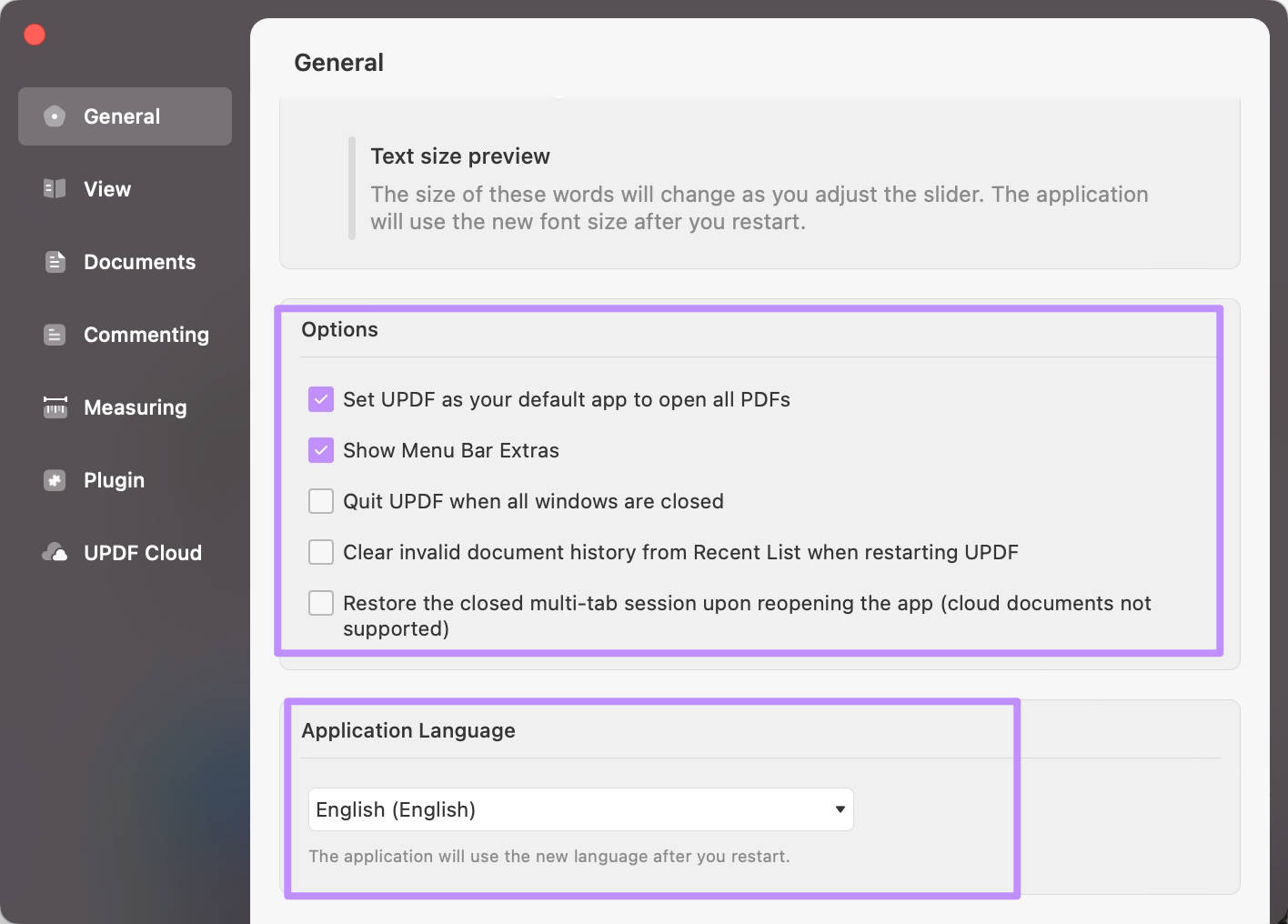1288x924 pixels.
Task: Uncheck Set UPDF as default app
Action: click(321, 399)
